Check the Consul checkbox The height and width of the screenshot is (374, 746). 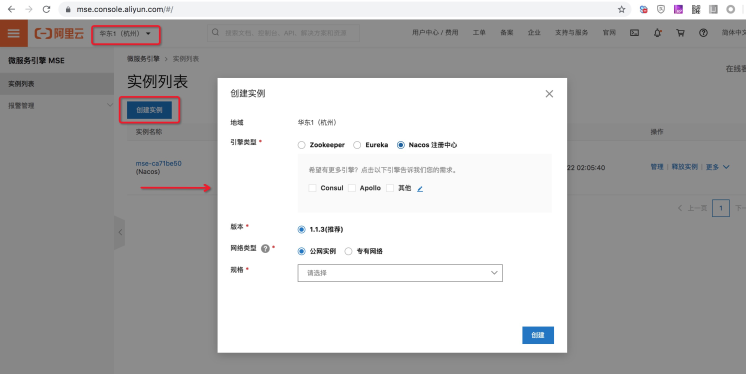click(313, 188)
